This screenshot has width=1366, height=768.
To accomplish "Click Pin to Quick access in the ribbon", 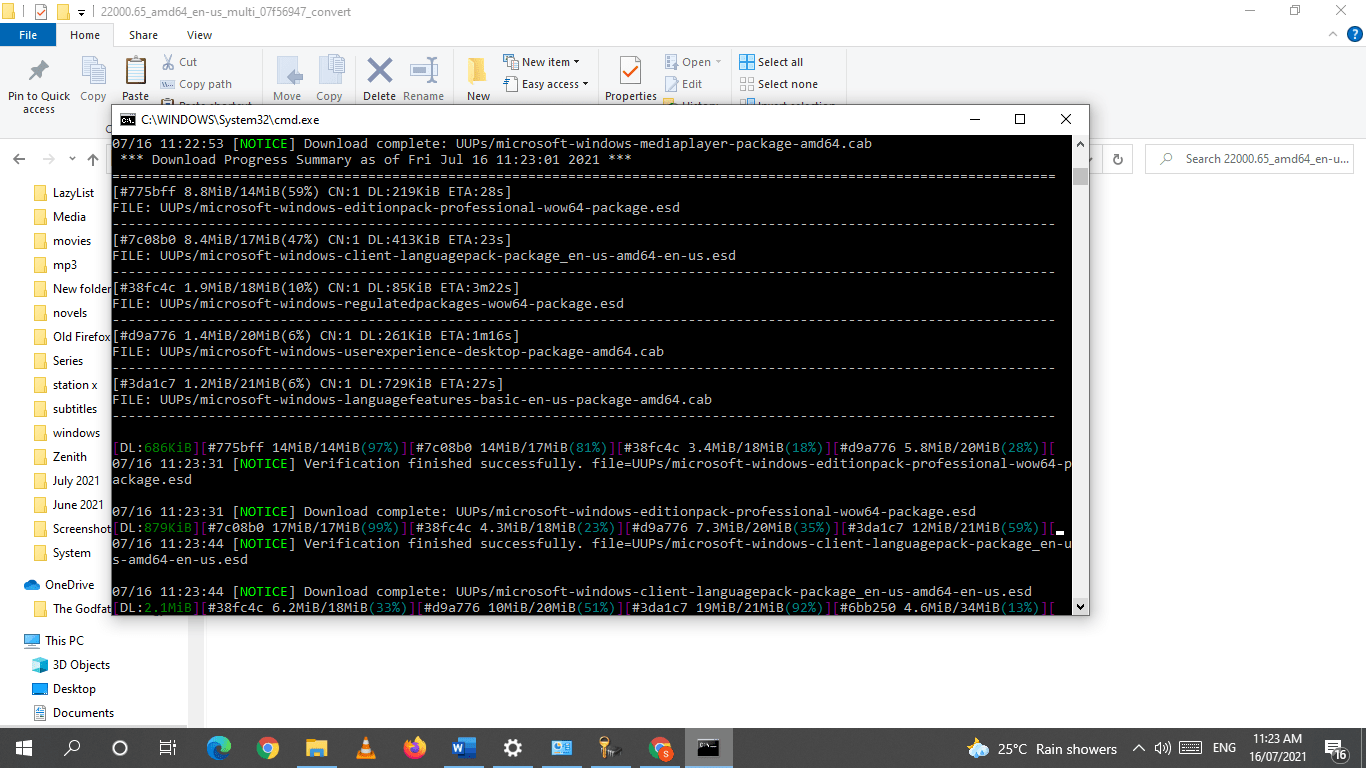I will coord(39,85).
